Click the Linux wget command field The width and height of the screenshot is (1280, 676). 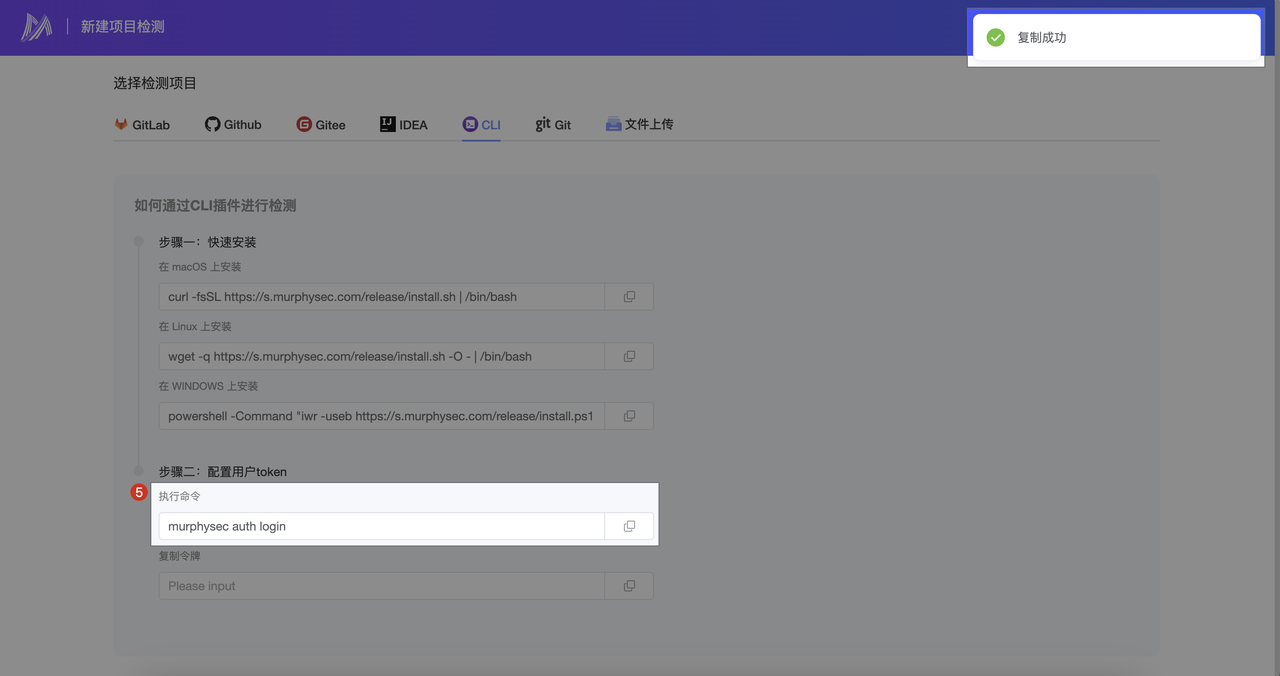pos(381,356)
